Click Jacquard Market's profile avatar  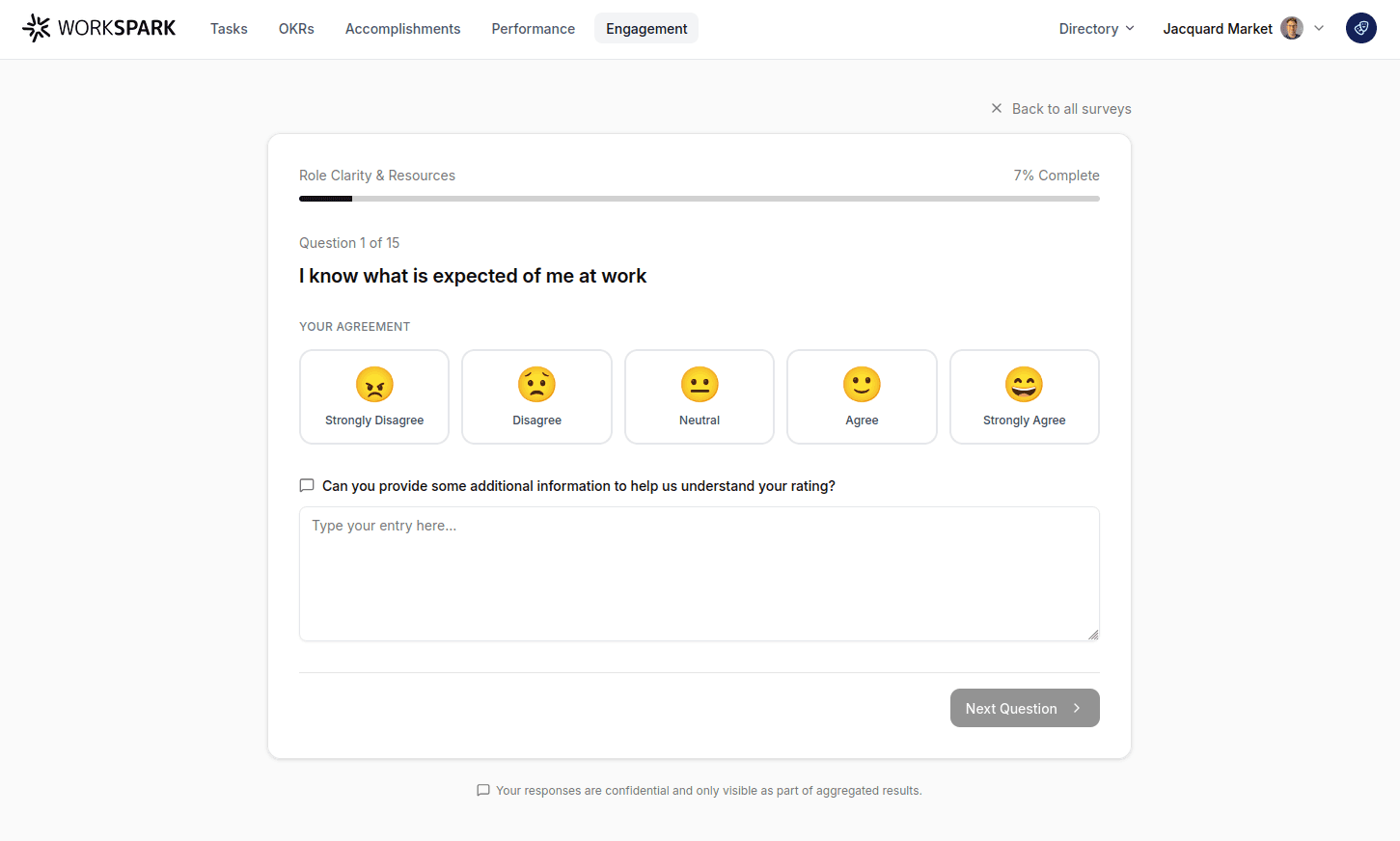(x=1291, y=28)
